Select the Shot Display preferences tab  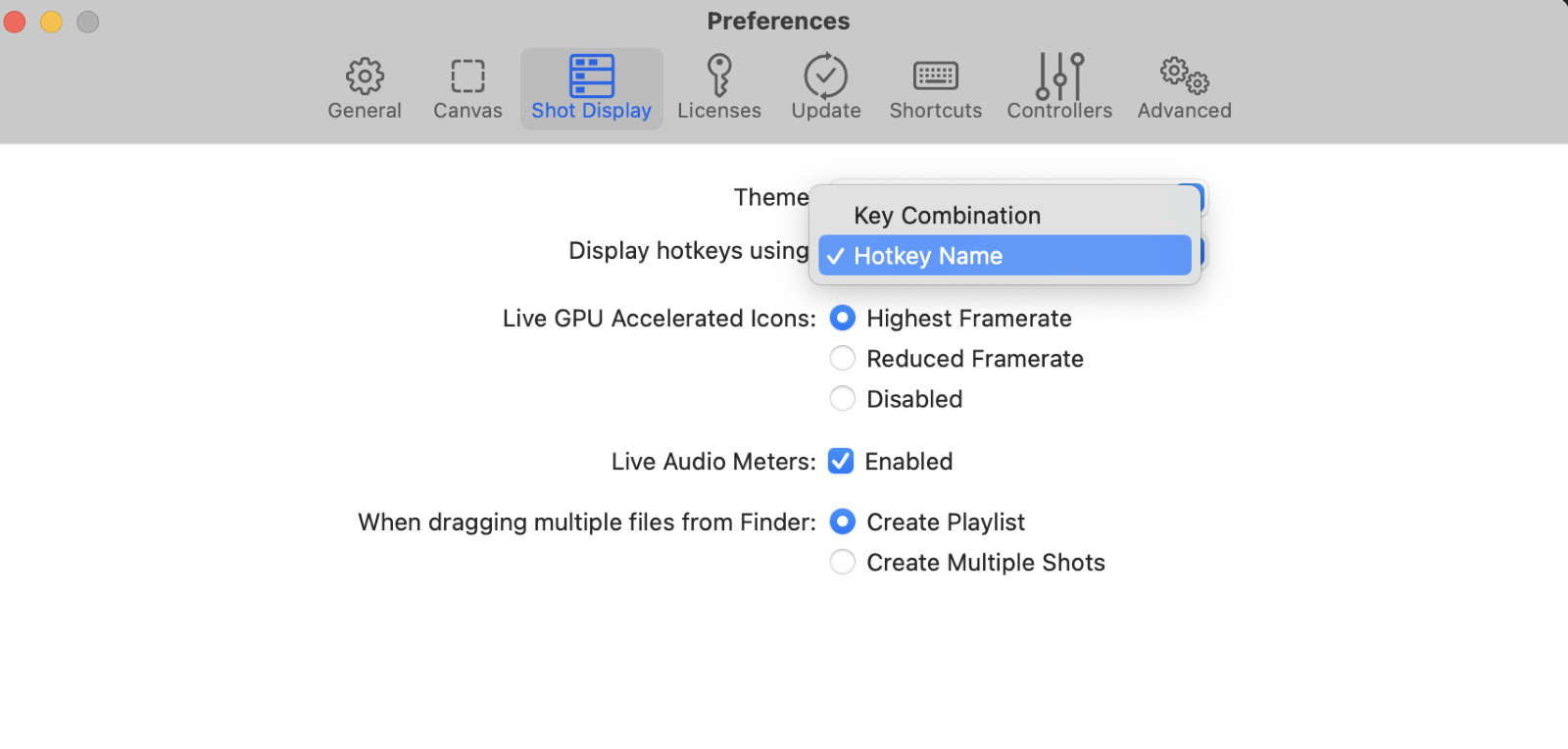591,89
